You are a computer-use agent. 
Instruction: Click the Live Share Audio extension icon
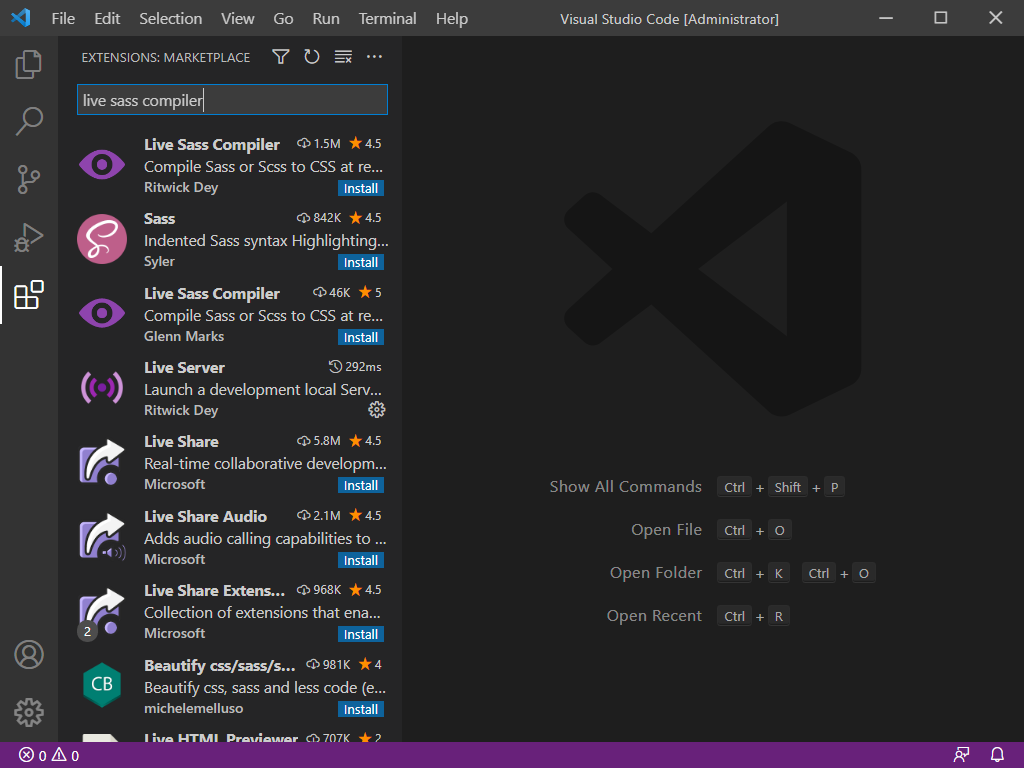[102, 537]
